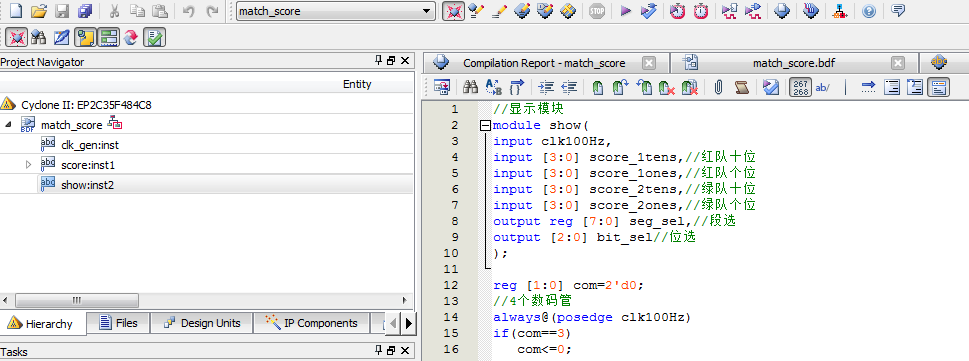
Task: Undo the last edit
Action: click(189, 11)
